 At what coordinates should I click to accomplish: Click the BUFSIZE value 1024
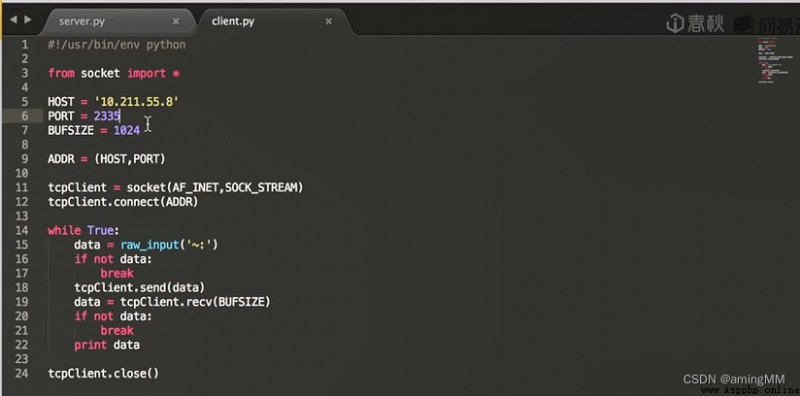tap(127, 130)
